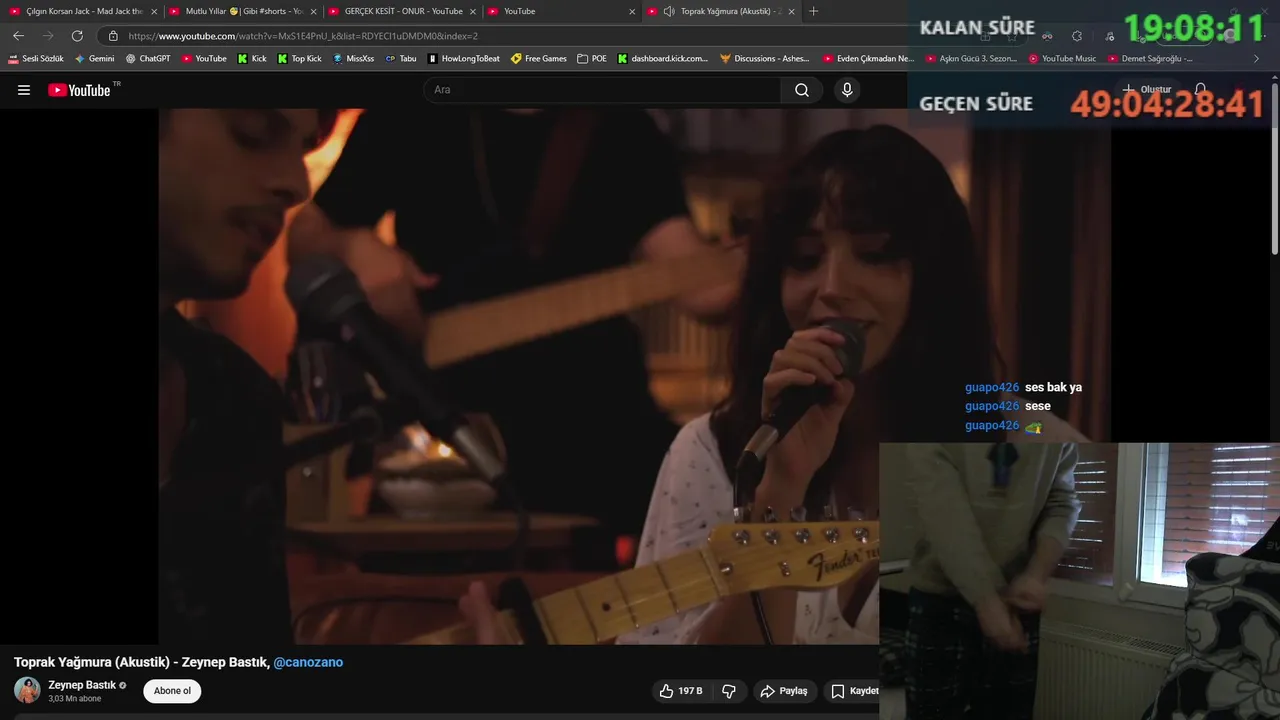This screenshot has width=1280, height=720.
Task: Subscribe with the Abone ol button
Action: pos(172,691)
